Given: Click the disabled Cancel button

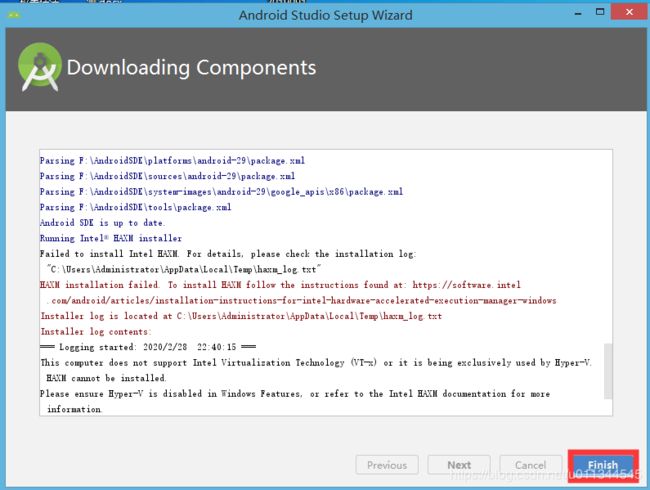Looking at the screenshot, I should tap(531, 465).
